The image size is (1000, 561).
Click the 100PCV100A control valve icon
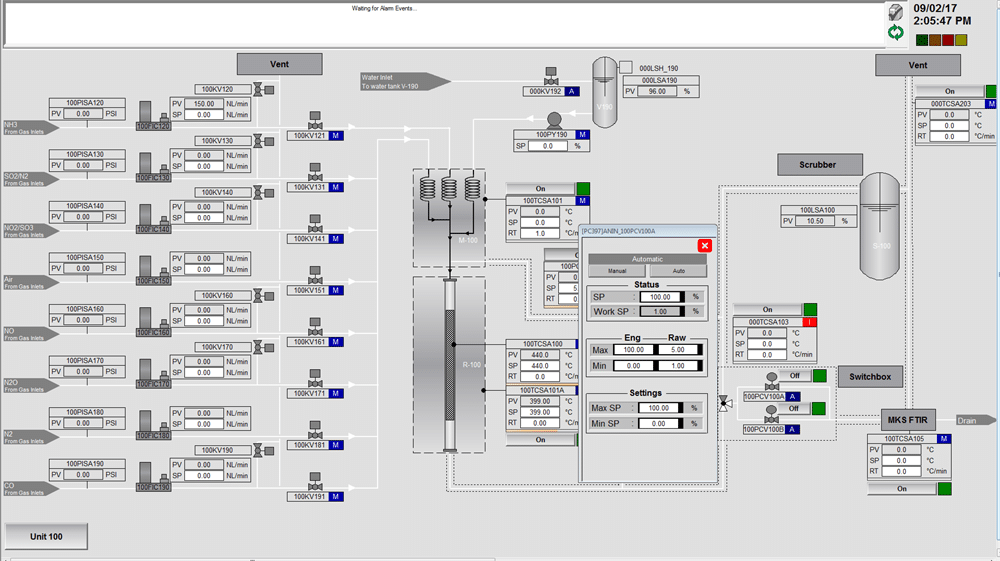[772, 382]
